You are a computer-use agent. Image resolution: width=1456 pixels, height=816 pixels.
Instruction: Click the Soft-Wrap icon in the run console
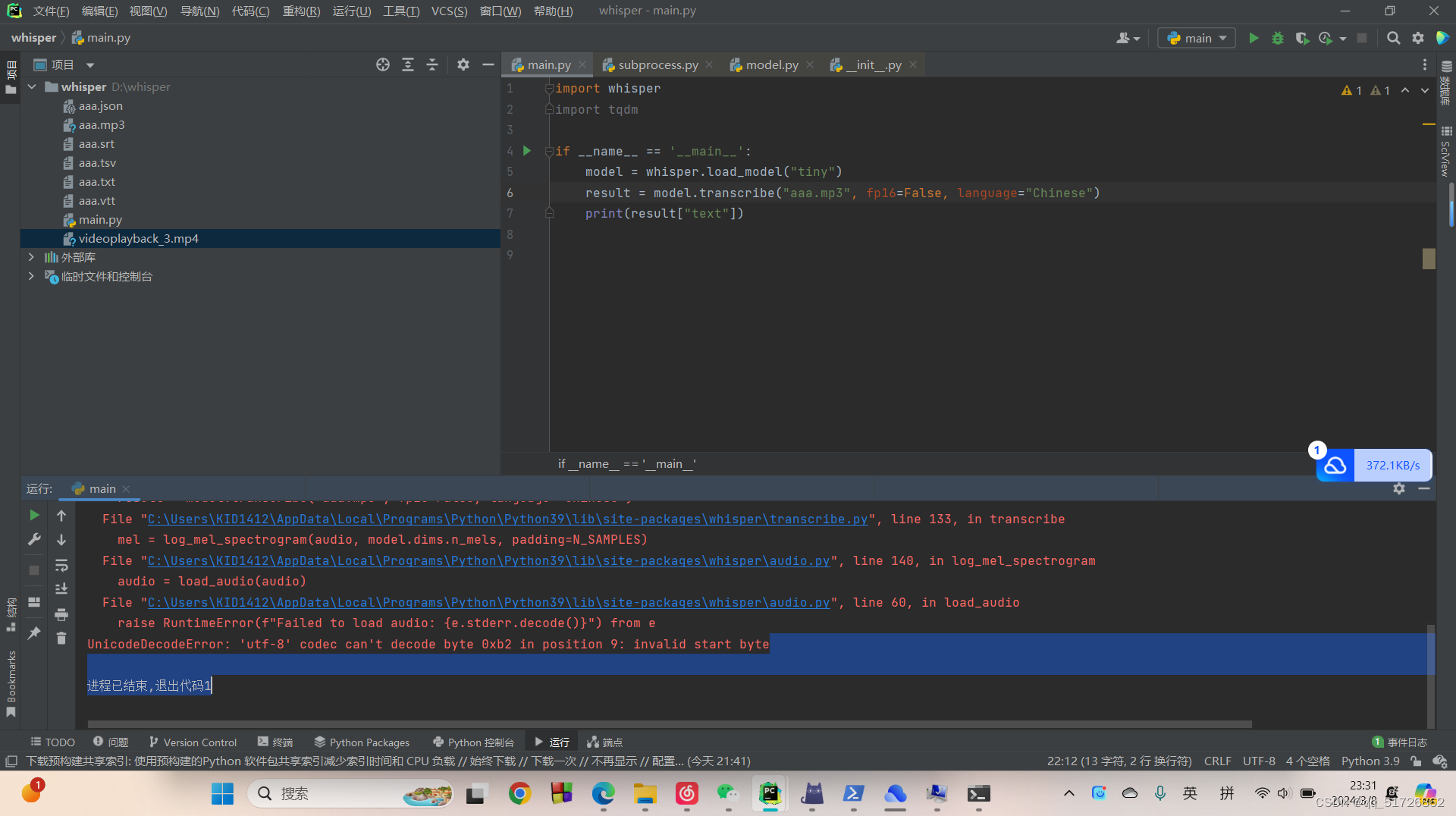[61, 566]
